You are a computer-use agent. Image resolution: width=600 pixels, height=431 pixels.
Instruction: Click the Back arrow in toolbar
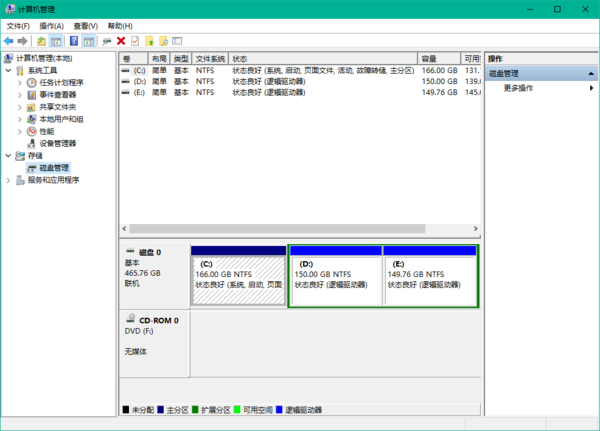9,41
